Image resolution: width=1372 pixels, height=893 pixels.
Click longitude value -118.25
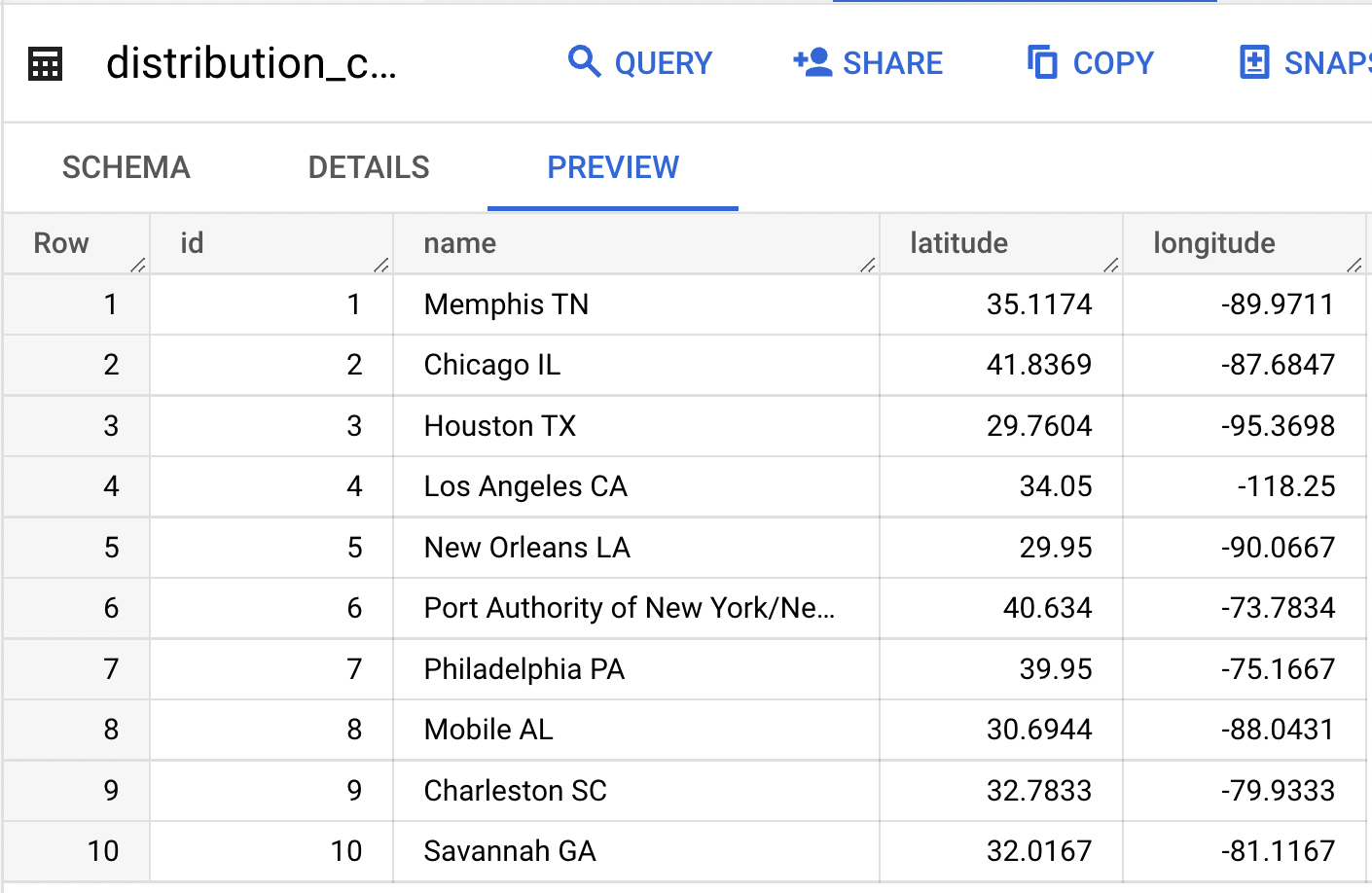(1286, 486)
